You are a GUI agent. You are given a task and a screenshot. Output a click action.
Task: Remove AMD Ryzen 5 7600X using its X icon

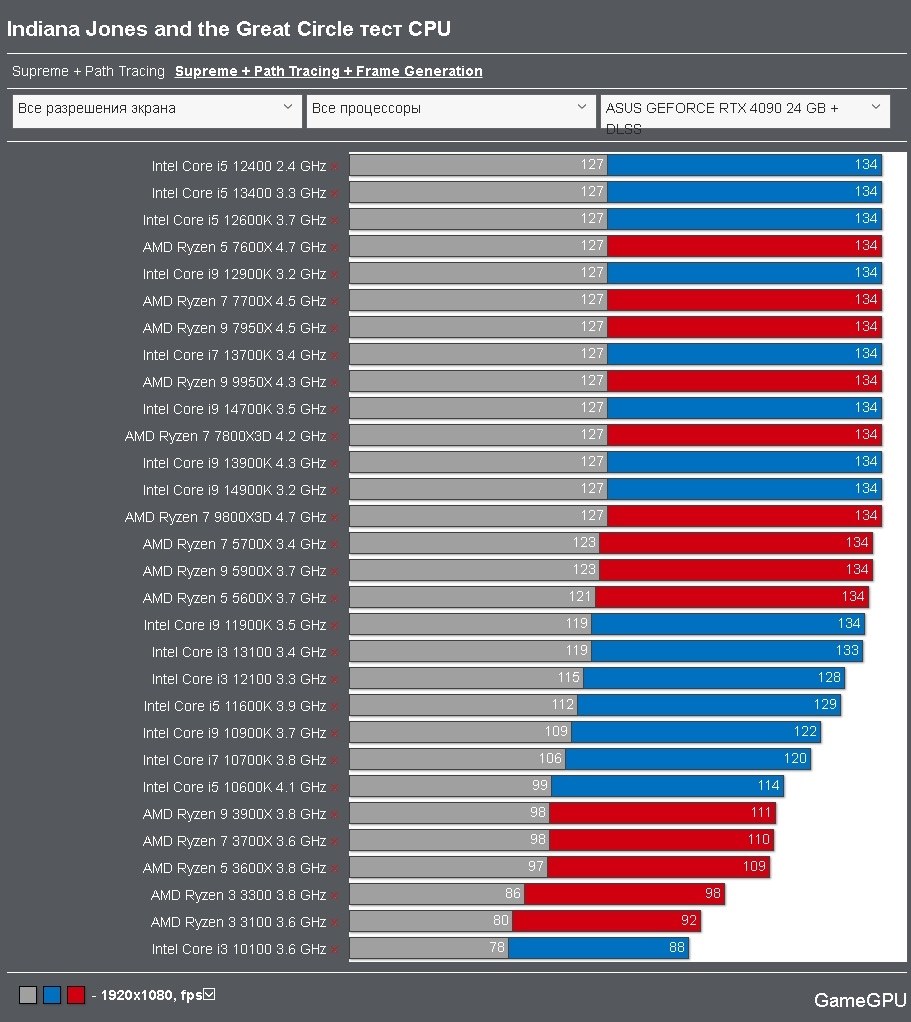[335, 247]
